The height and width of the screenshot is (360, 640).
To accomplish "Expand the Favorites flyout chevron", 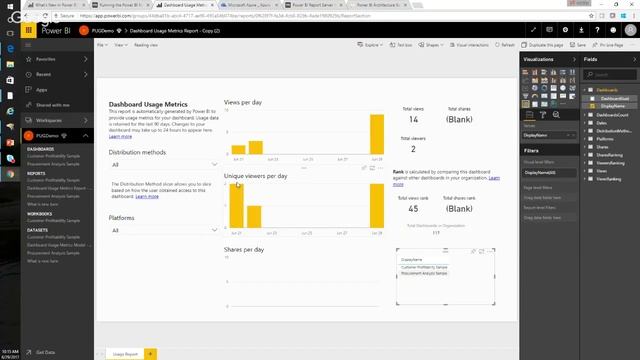I will pos(86,59).
